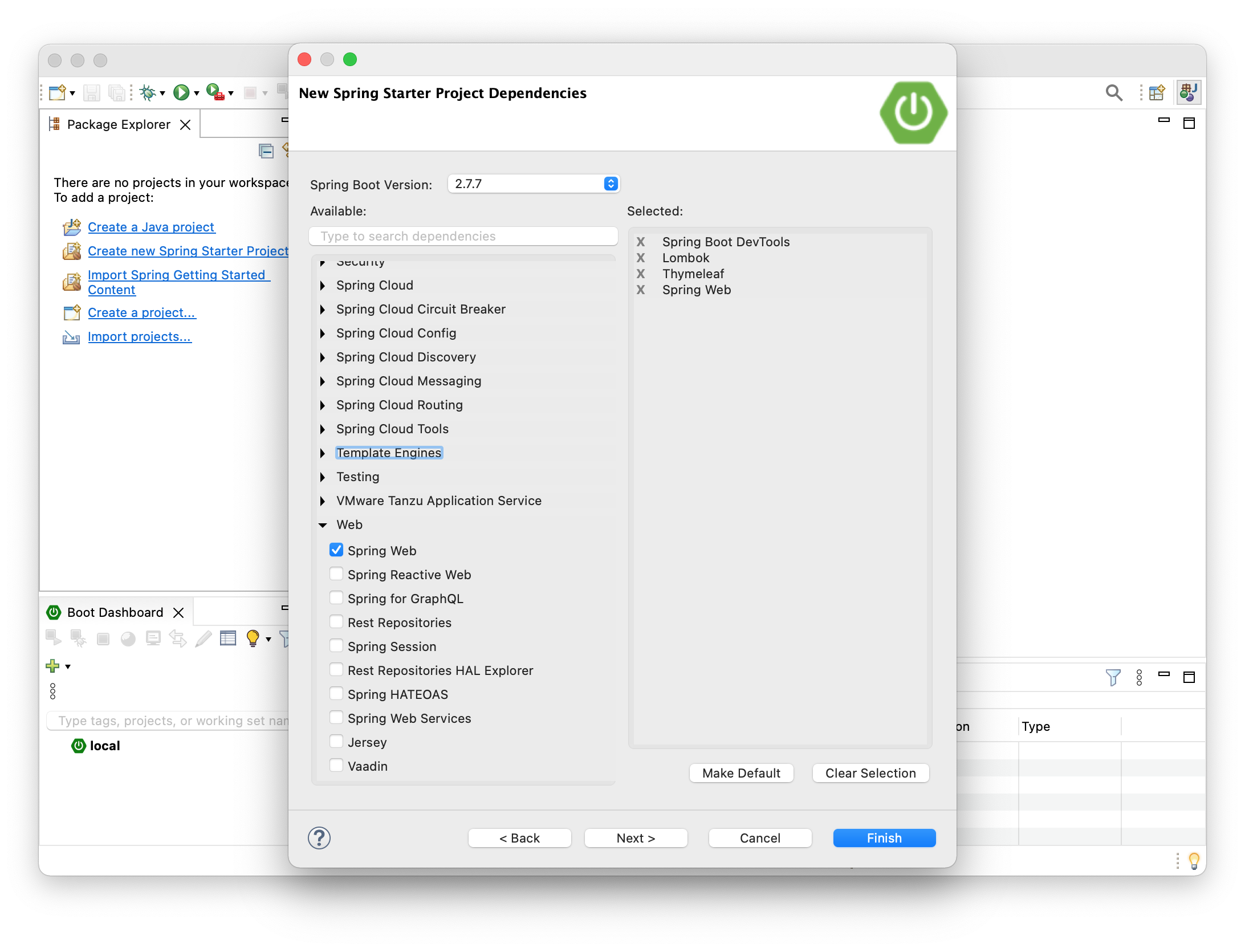The height and width of the screenshot is (952, 1245).
Task: Open dropdown arrow beside green plus icon
Action: [x=68, y=666]
